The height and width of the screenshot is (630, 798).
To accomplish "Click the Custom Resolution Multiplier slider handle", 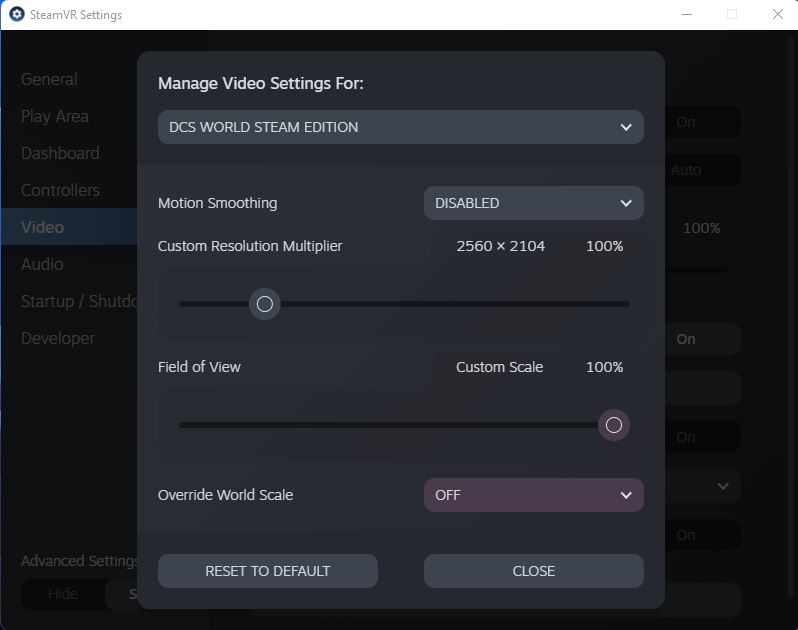I will tap(265, 304).
